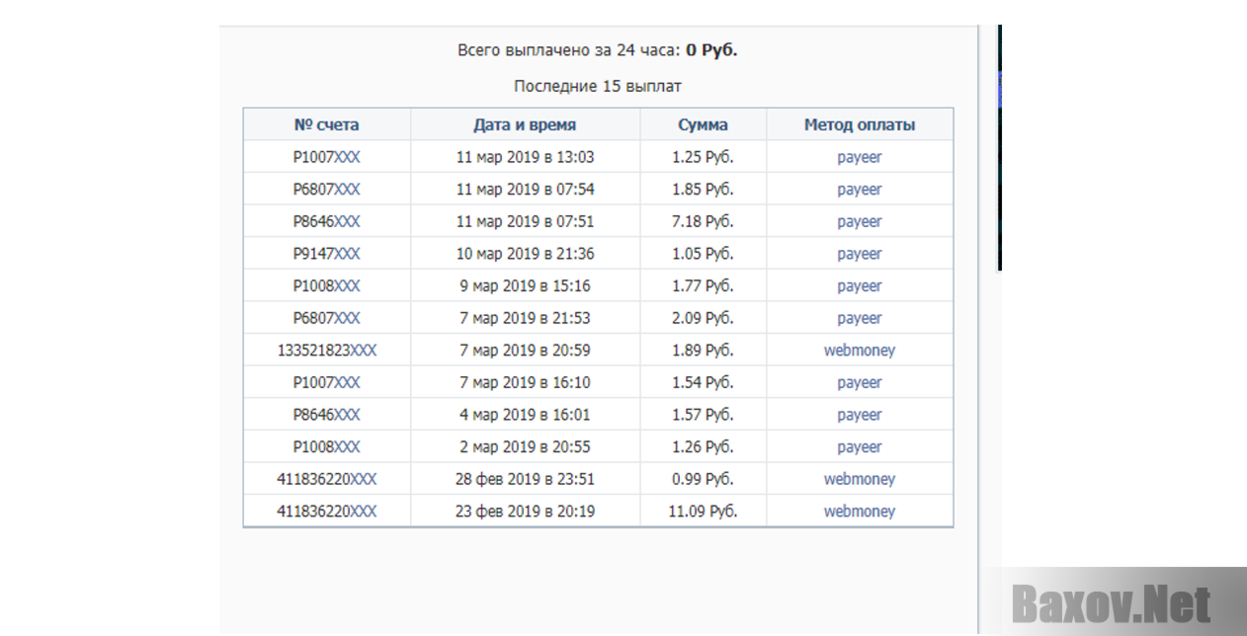1247x636 pixels.
Task: Click the amount '1.26 Руб.'
Action: pos(703,447)
